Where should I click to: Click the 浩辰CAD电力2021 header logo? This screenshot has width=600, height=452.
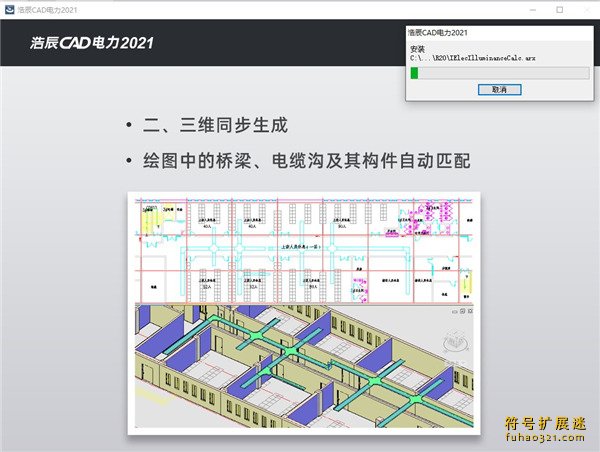[92, 43]
